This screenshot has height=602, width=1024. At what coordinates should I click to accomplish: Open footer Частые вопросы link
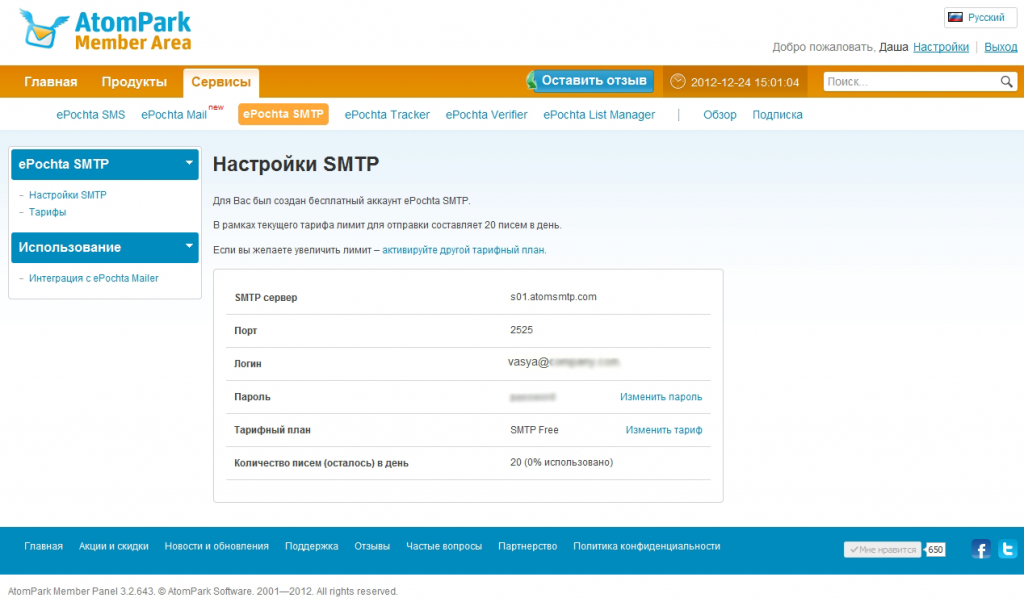444,547
